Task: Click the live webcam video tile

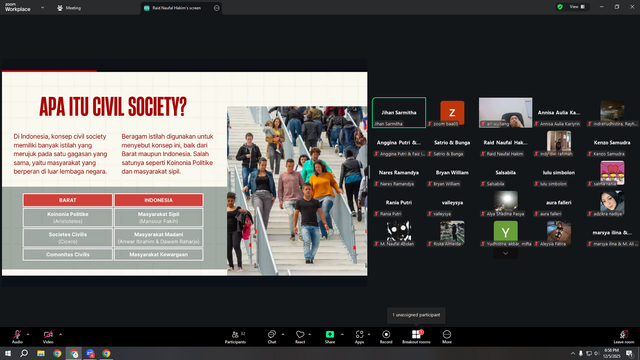Action: click(505, 113)
